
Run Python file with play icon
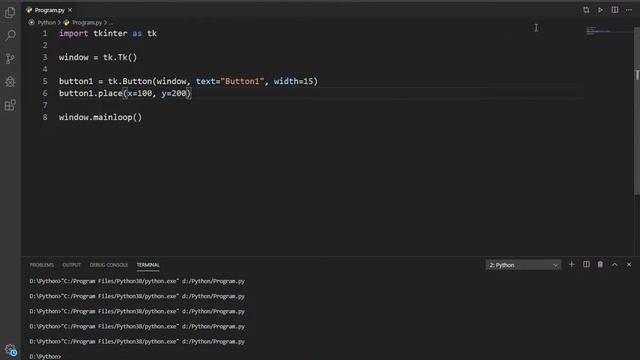point(600,10)
